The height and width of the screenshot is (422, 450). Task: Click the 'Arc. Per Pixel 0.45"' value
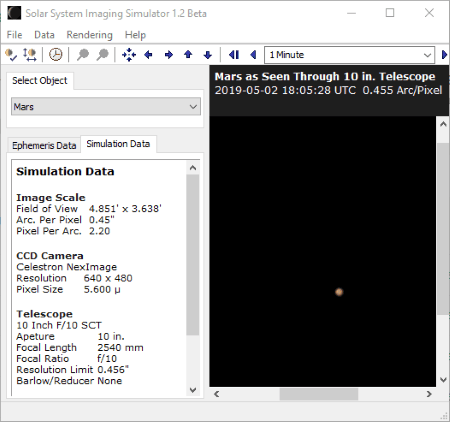101,220
